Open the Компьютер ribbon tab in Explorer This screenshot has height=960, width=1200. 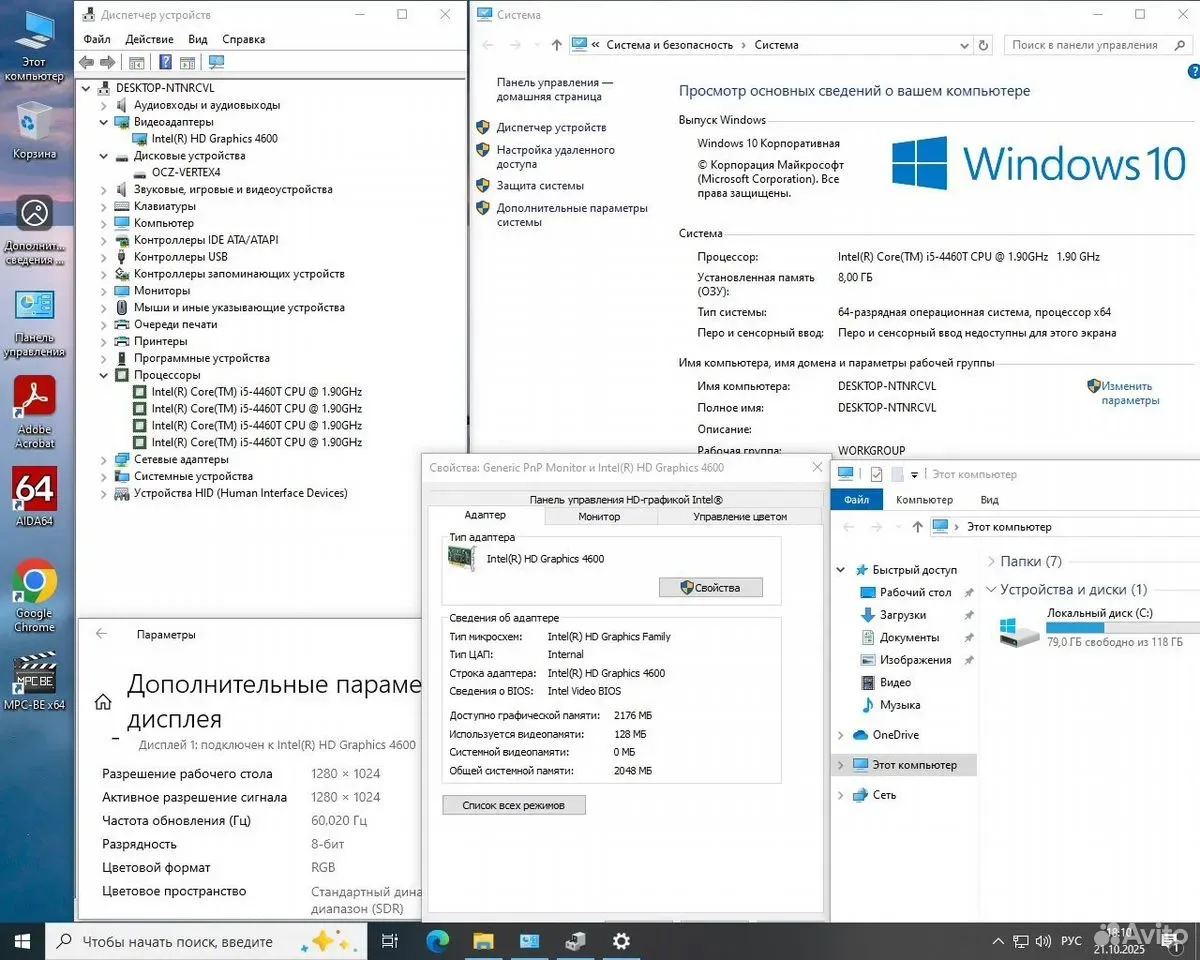tap(924, 499)
